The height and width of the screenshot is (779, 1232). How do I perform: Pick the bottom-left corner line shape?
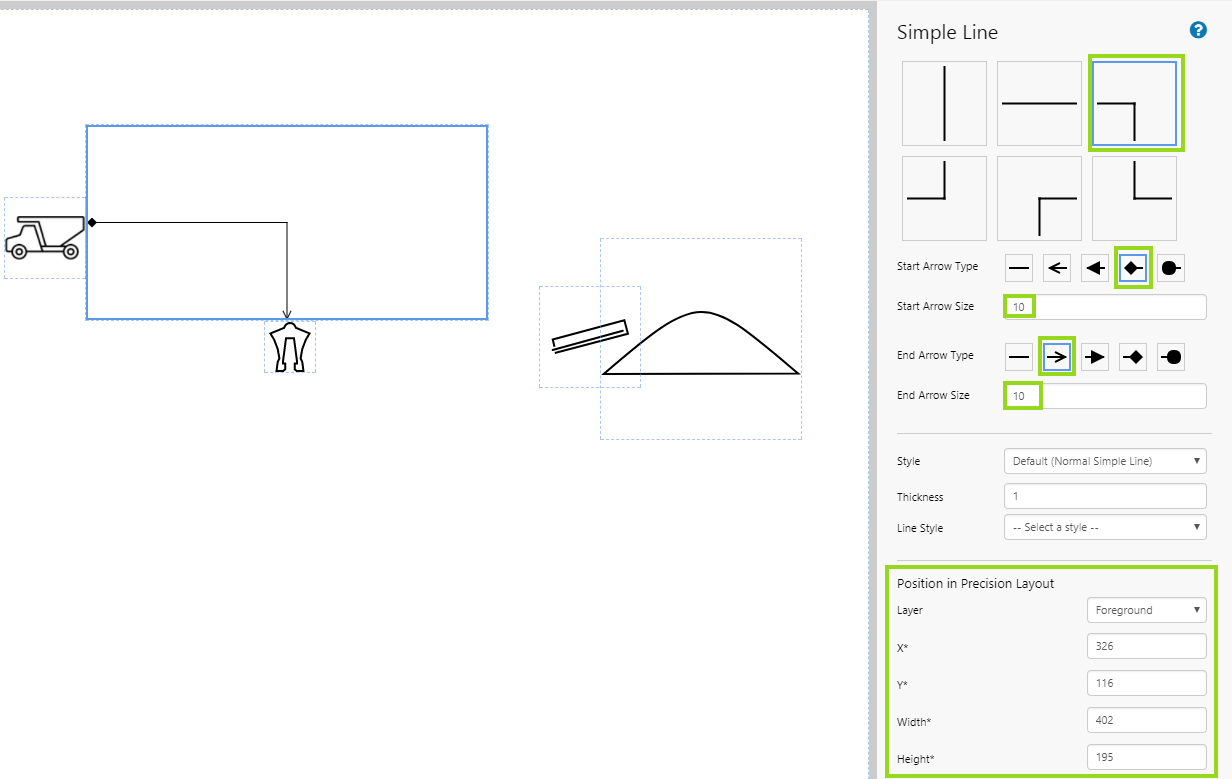tap(1134, 198)
